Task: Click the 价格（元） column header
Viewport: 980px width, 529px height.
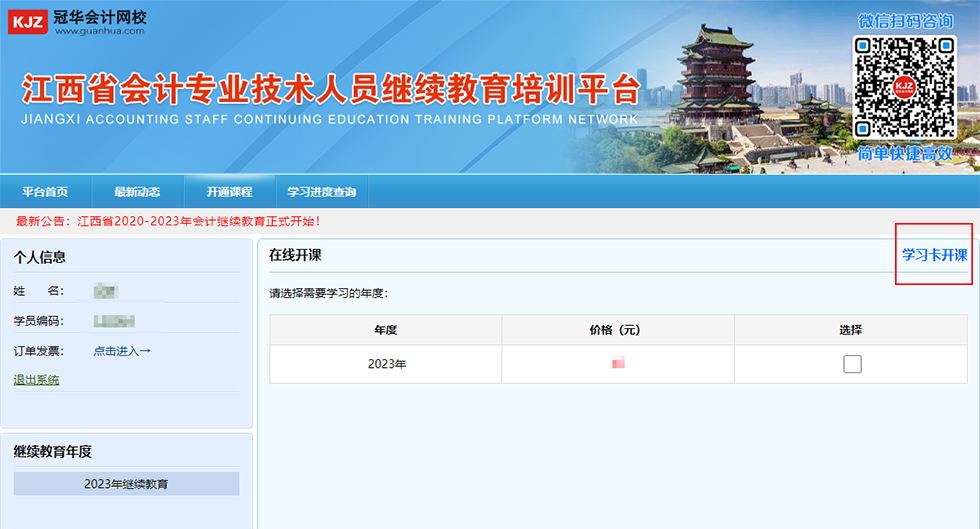Action: click(617, 330)
